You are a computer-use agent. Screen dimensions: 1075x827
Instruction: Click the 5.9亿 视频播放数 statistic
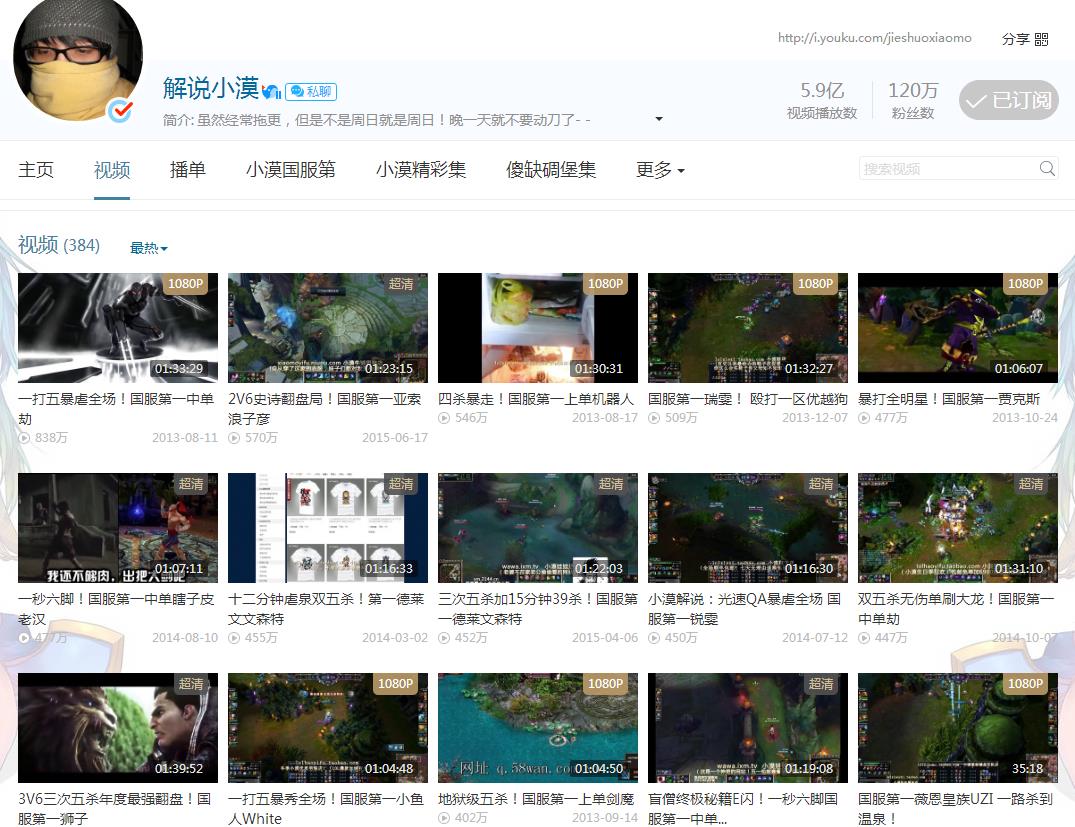tap(822, 101)
